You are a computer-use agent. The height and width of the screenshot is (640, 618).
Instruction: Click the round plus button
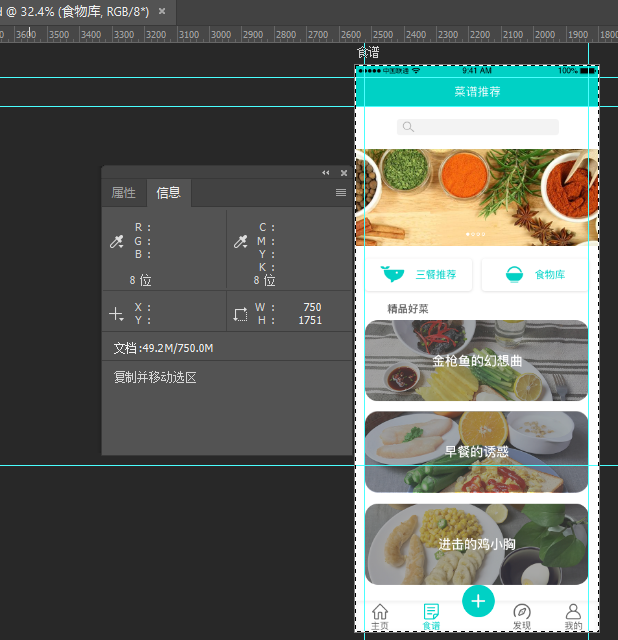point(478,601)
